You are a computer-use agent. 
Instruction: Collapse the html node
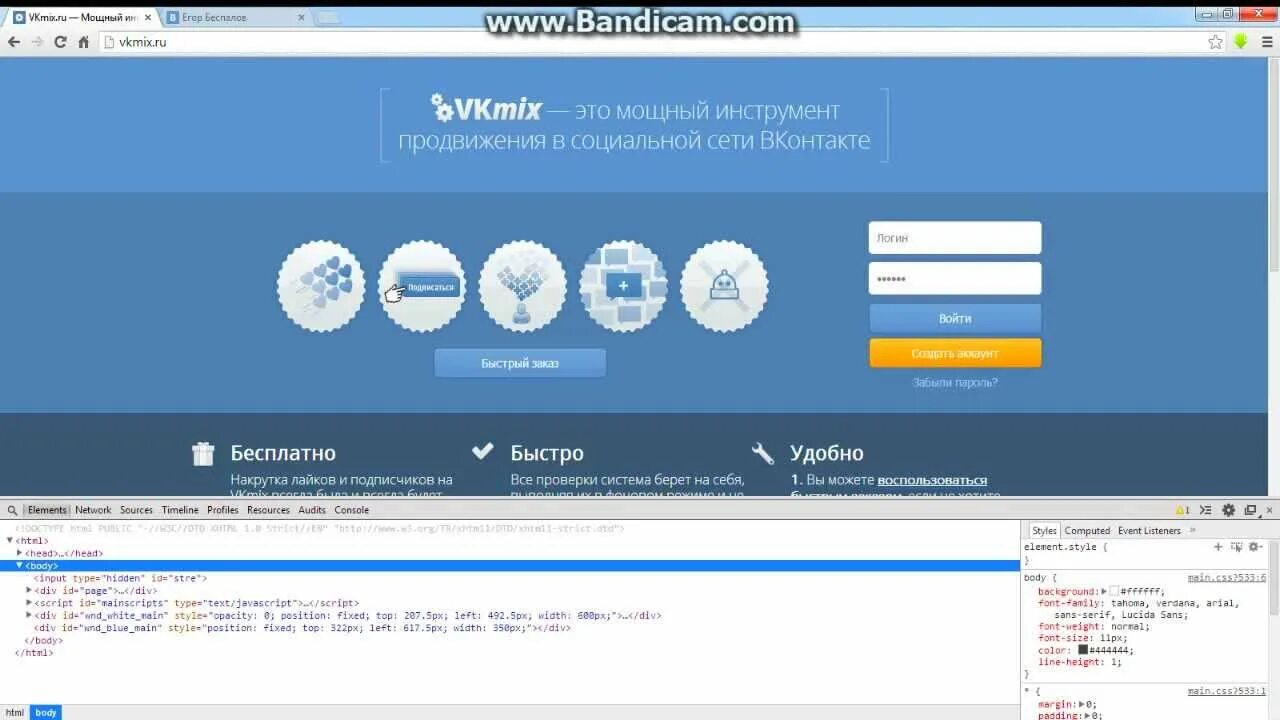(10, 541)
